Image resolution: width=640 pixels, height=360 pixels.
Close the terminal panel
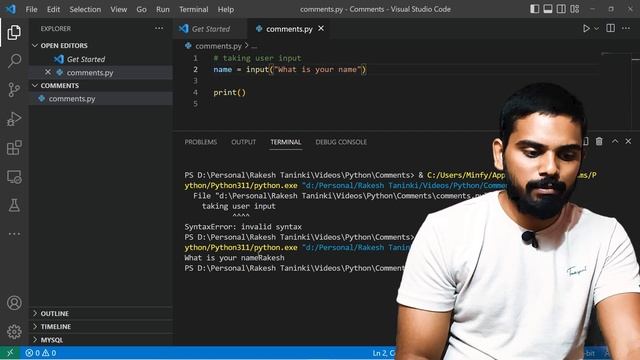click(628, 141)
